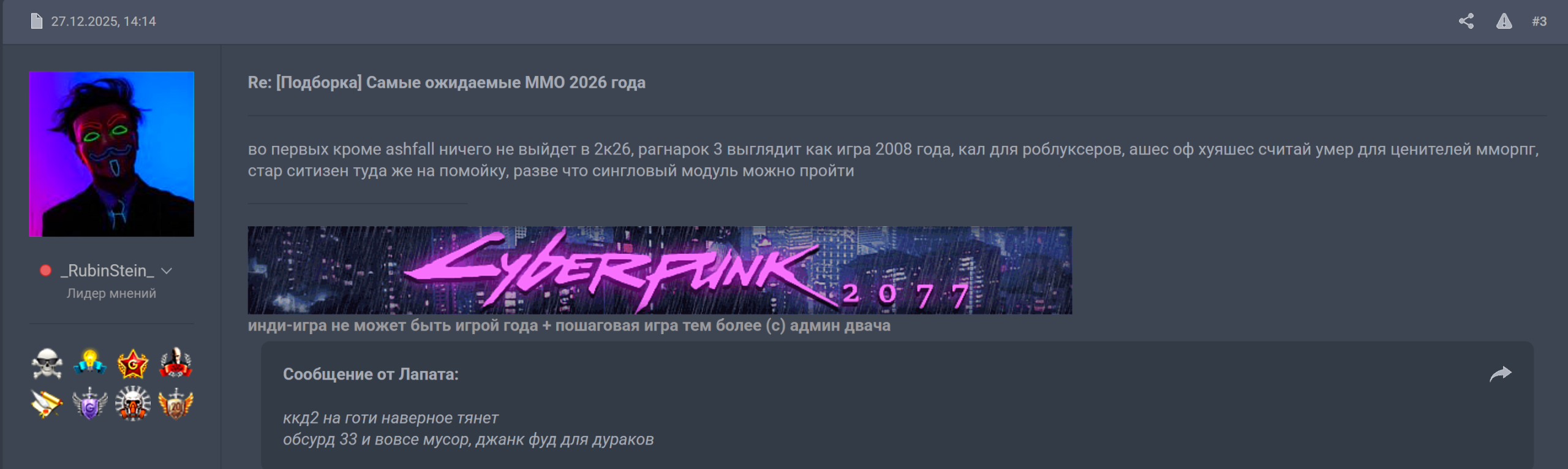This screenshot has width=1568, height=469.
Task: Open the Cyberpunk 2077 signature banner
Action: (660, 270)
